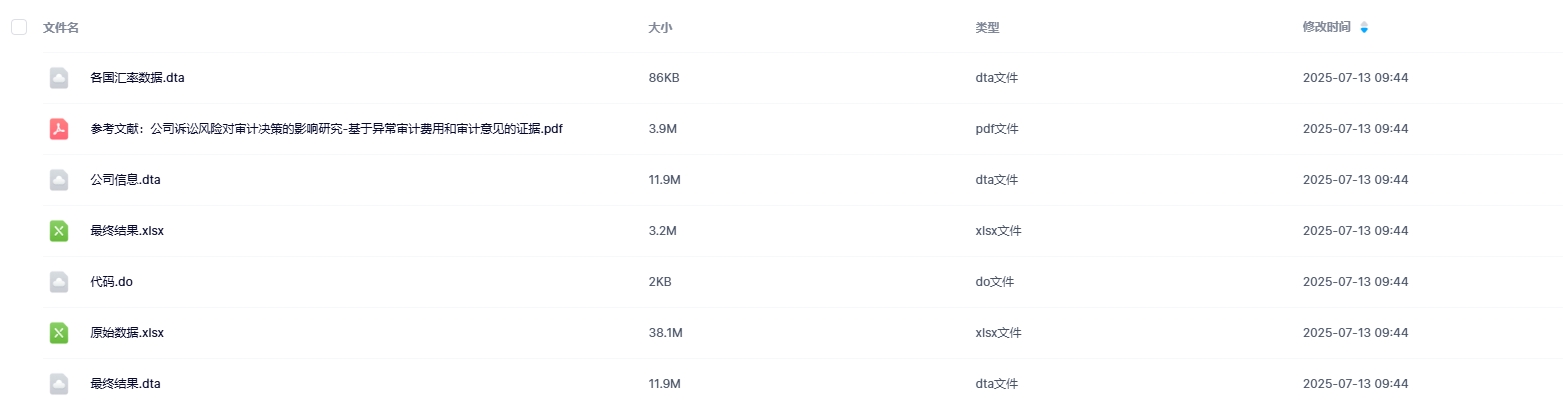1563x406 pixels.
Task: Sort files by 大小 column header
Action: [x=660, y=28]
